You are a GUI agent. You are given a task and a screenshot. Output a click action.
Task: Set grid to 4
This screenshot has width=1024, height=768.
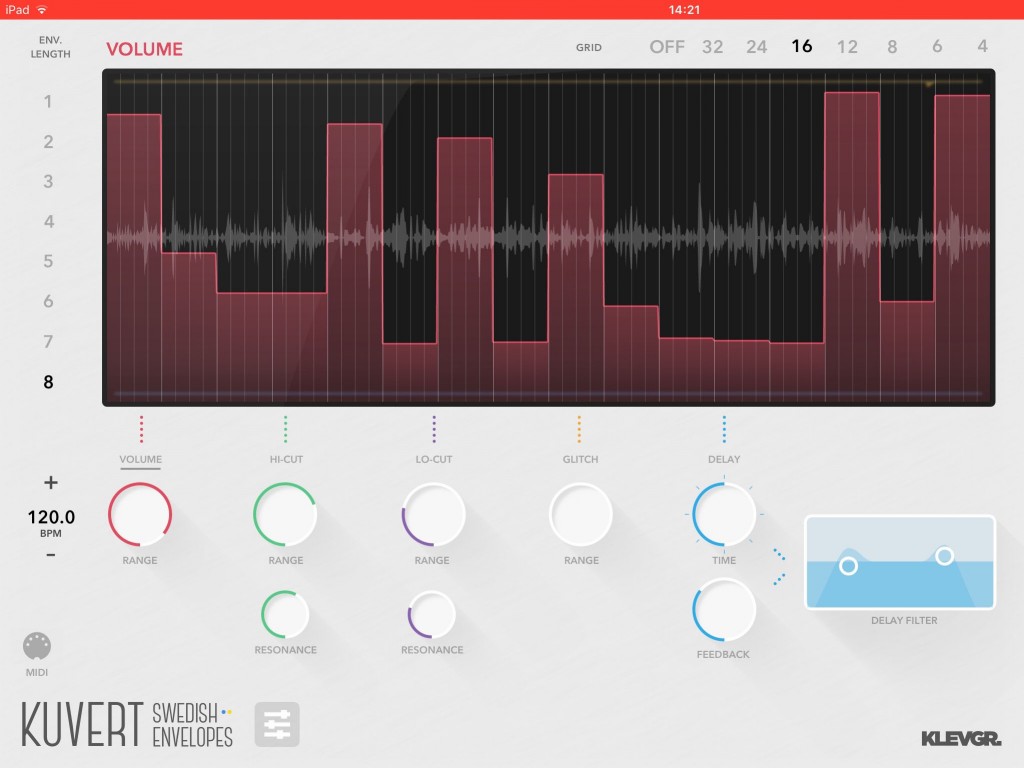(982, 46)
